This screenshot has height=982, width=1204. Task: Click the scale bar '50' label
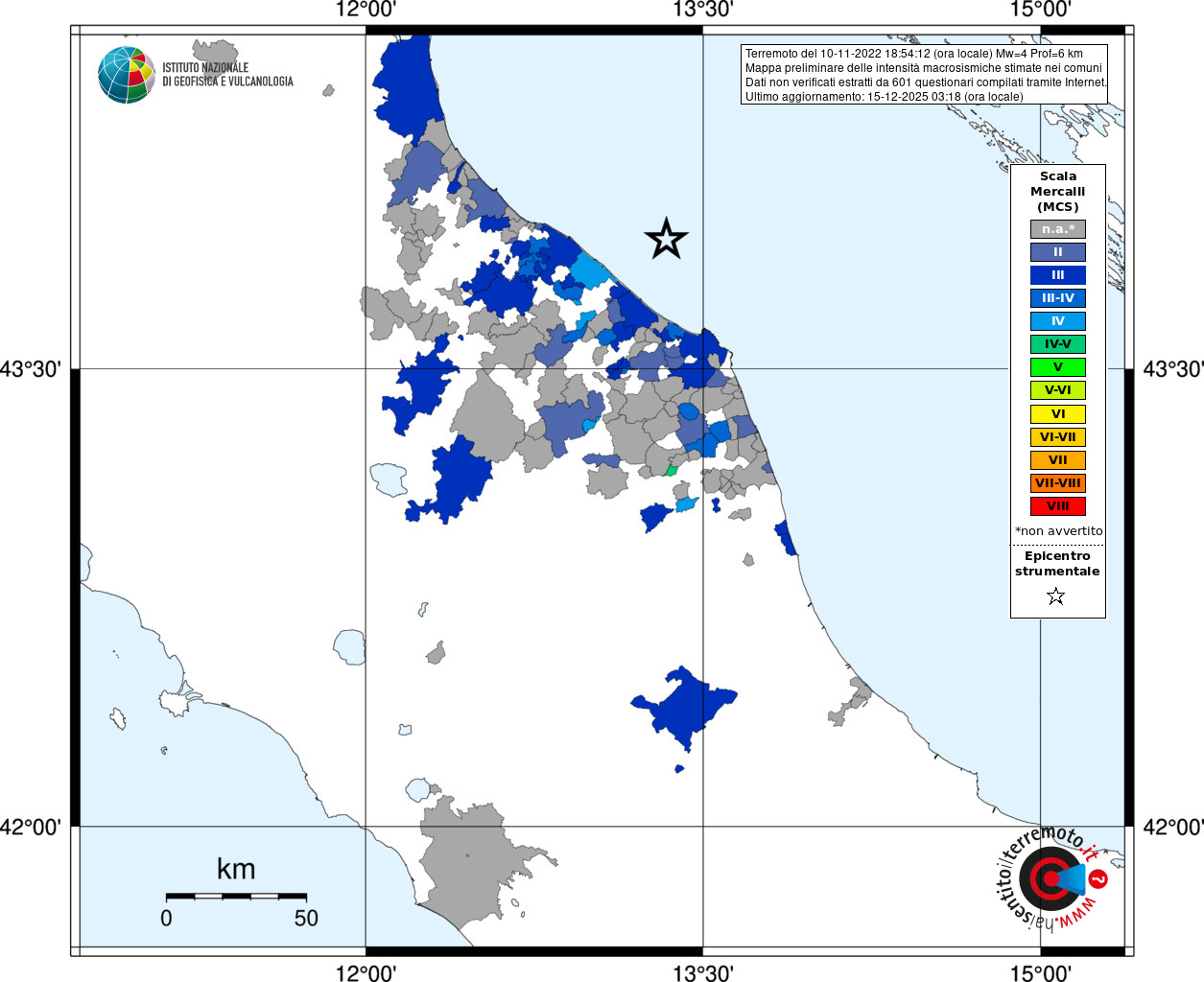(306, 919)
